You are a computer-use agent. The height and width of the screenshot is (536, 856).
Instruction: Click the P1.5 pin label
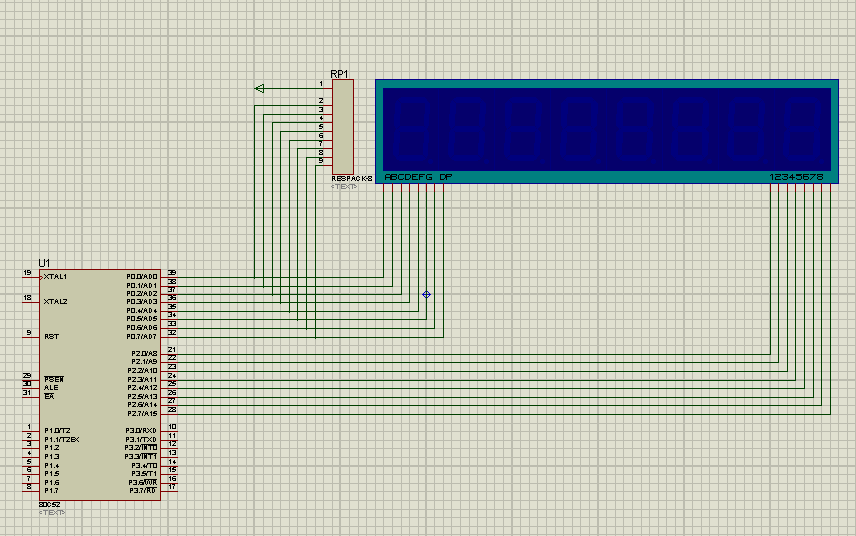[52, 474]
